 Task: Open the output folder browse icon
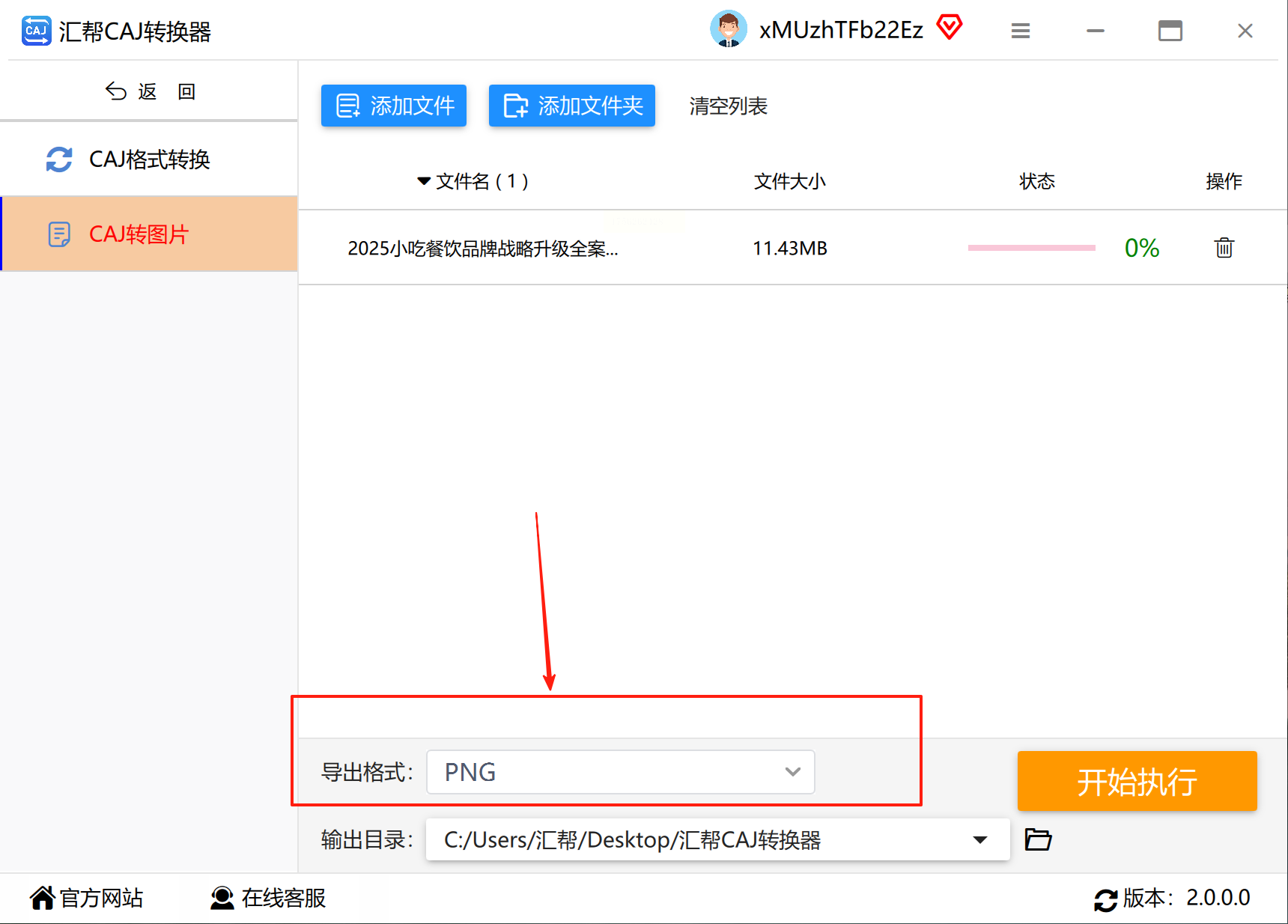(1038, 839)
